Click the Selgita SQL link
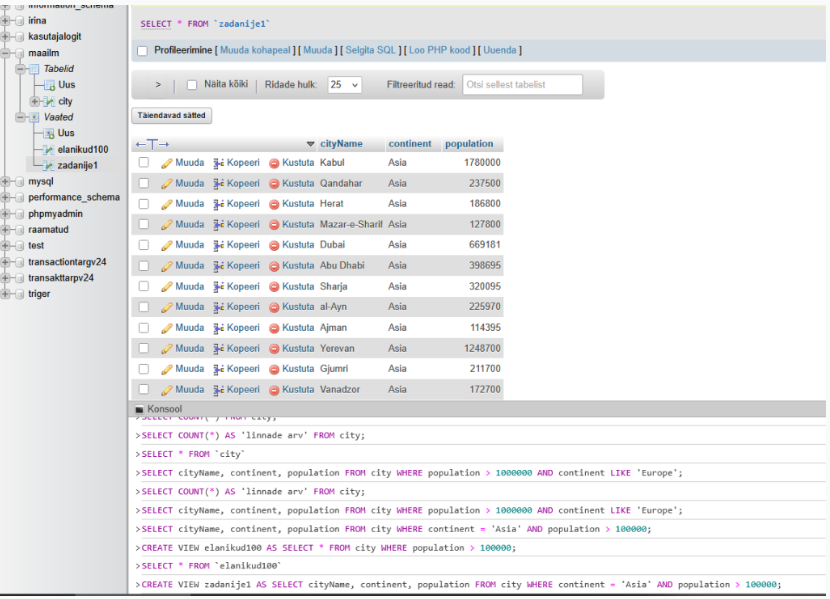Image resolution: width=830 pixels, height=599 pixels. tap(371, 50)
